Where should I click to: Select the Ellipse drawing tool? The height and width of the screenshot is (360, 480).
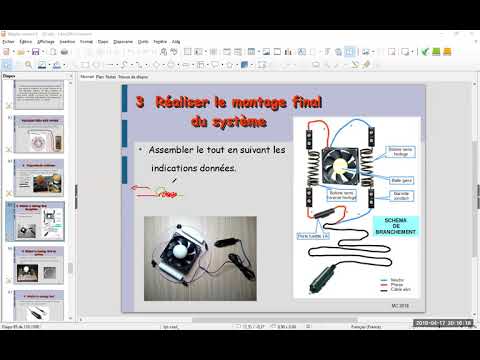click(96, 65)
